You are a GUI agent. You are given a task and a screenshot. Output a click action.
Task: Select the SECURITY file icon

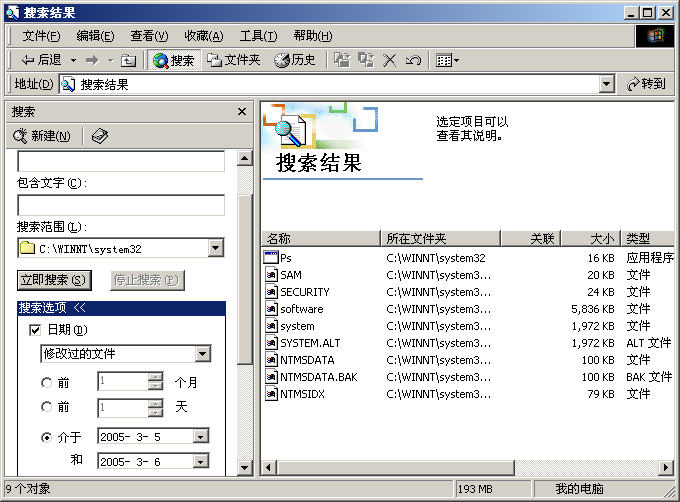271,292
